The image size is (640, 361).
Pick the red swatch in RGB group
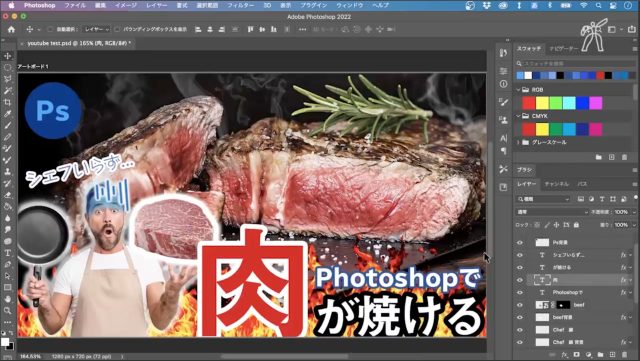pos(529,103)
